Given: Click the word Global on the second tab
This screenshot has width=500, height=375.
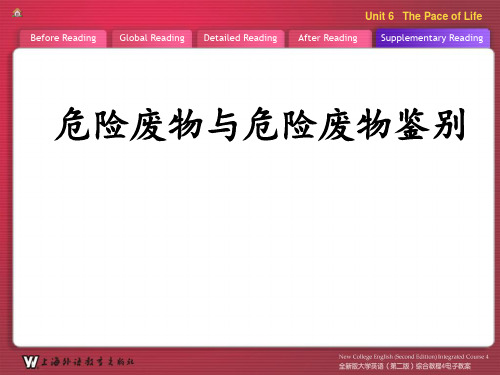Looking at the screenshot, I should pyautogui.click(x=133, y=38).
